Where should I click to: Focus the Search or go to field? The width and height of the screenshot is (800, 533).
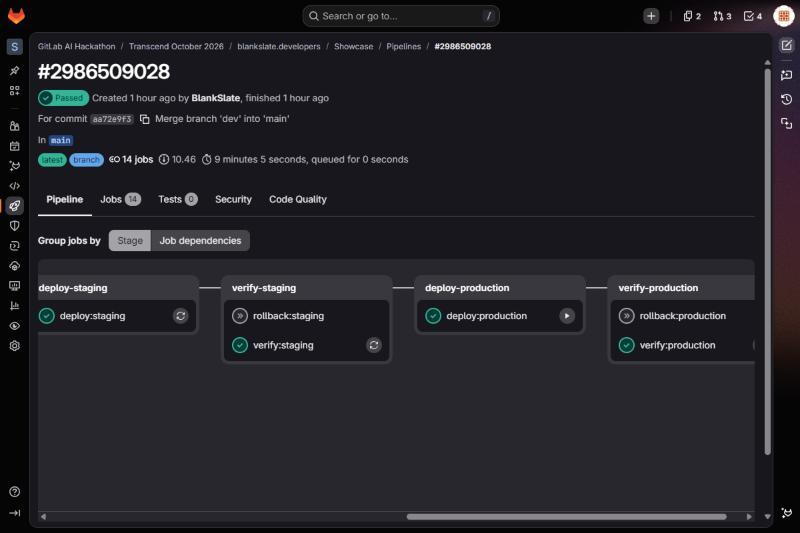[x=401, y=16]
